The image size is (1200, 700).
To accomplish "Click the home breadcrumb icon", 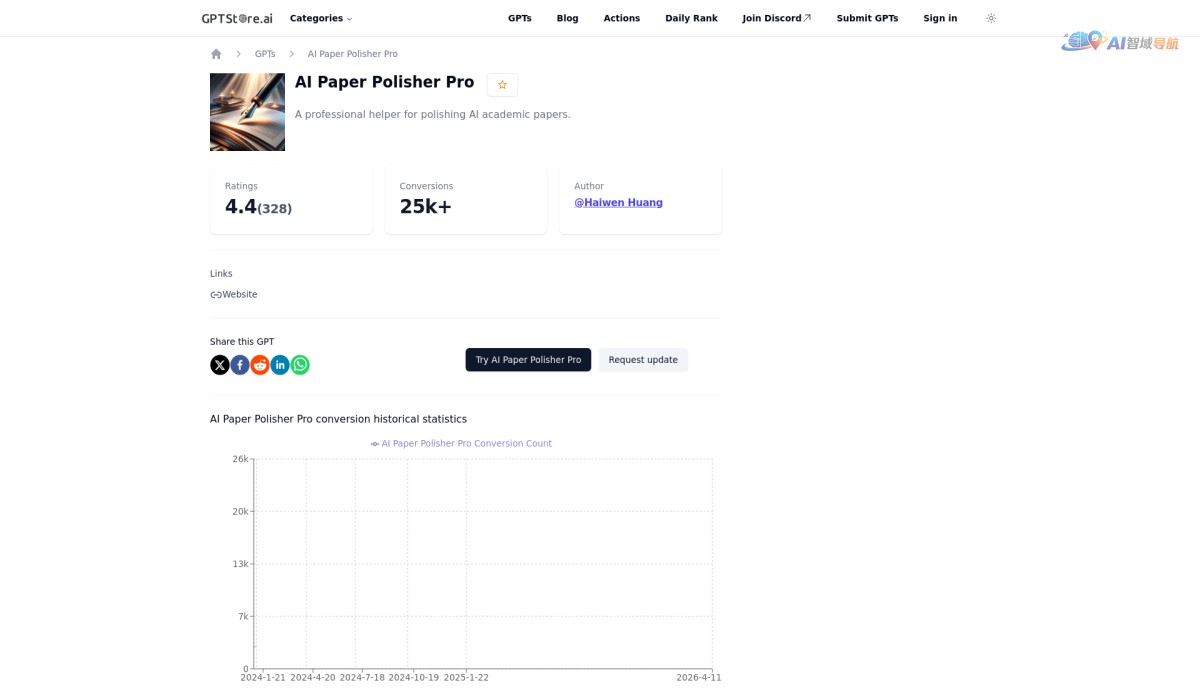I will pos(216,53).
